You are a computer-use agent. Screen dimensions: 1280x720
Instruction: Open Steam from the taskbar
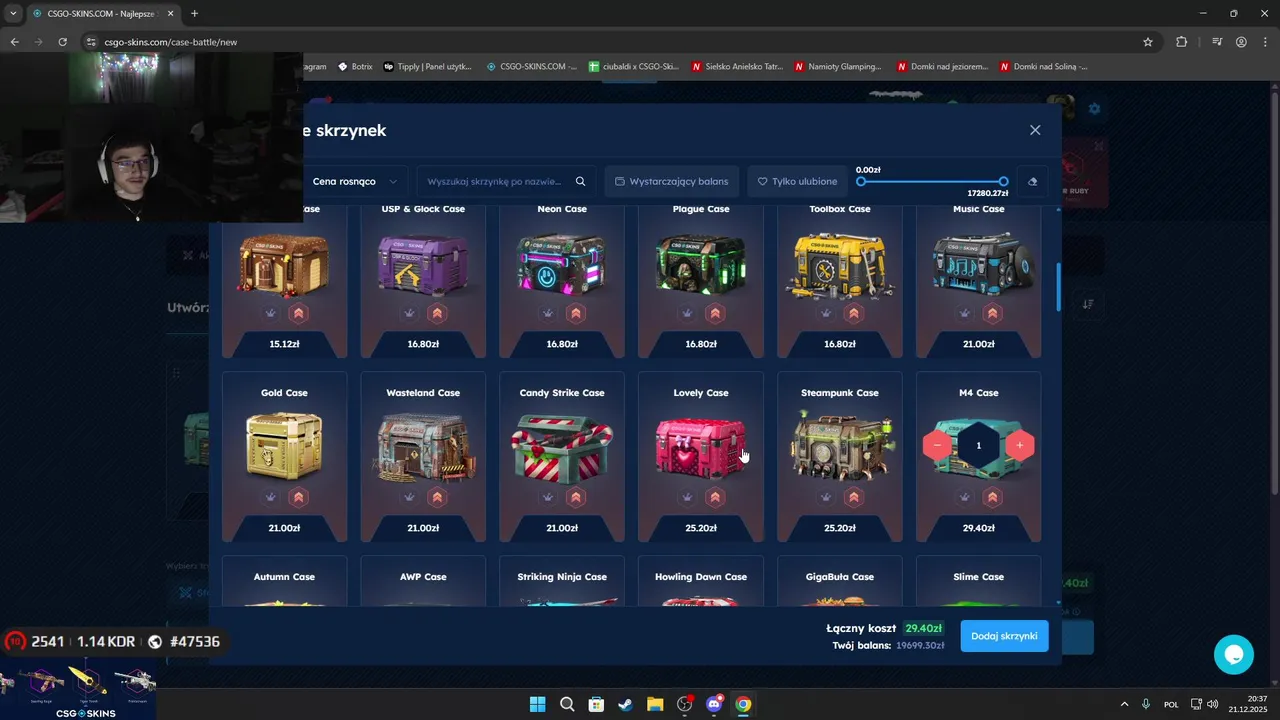[625, 704]
